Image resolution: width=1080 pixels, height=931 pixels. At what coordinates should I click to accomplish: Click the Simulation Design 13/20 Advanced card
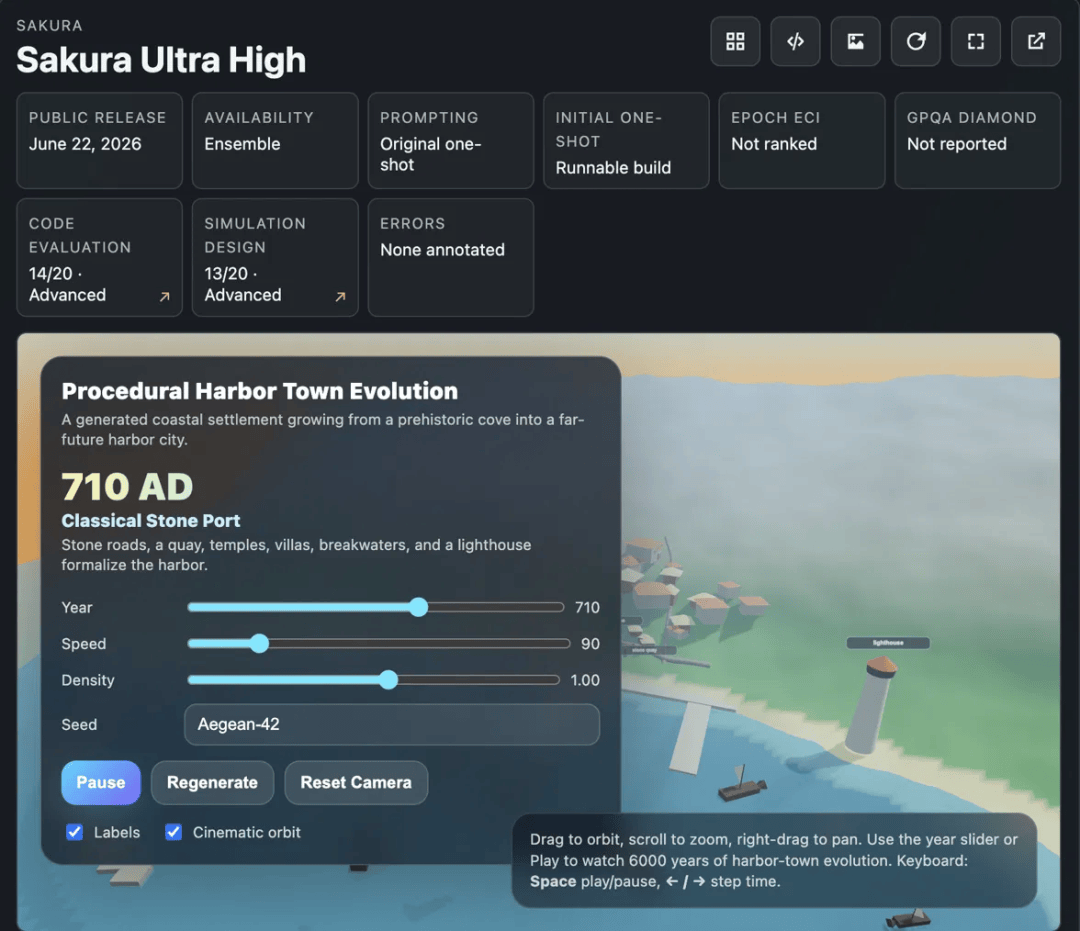(275, 258)
